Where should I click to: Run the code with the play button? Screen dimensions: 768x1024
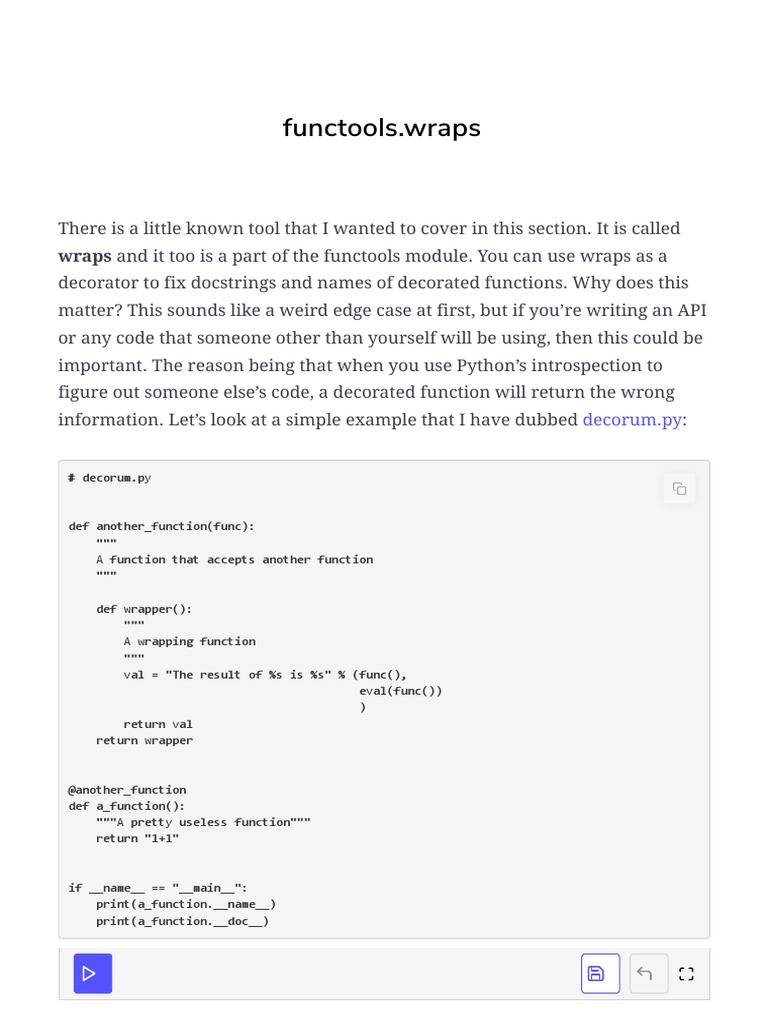click(x=92, y=973)
